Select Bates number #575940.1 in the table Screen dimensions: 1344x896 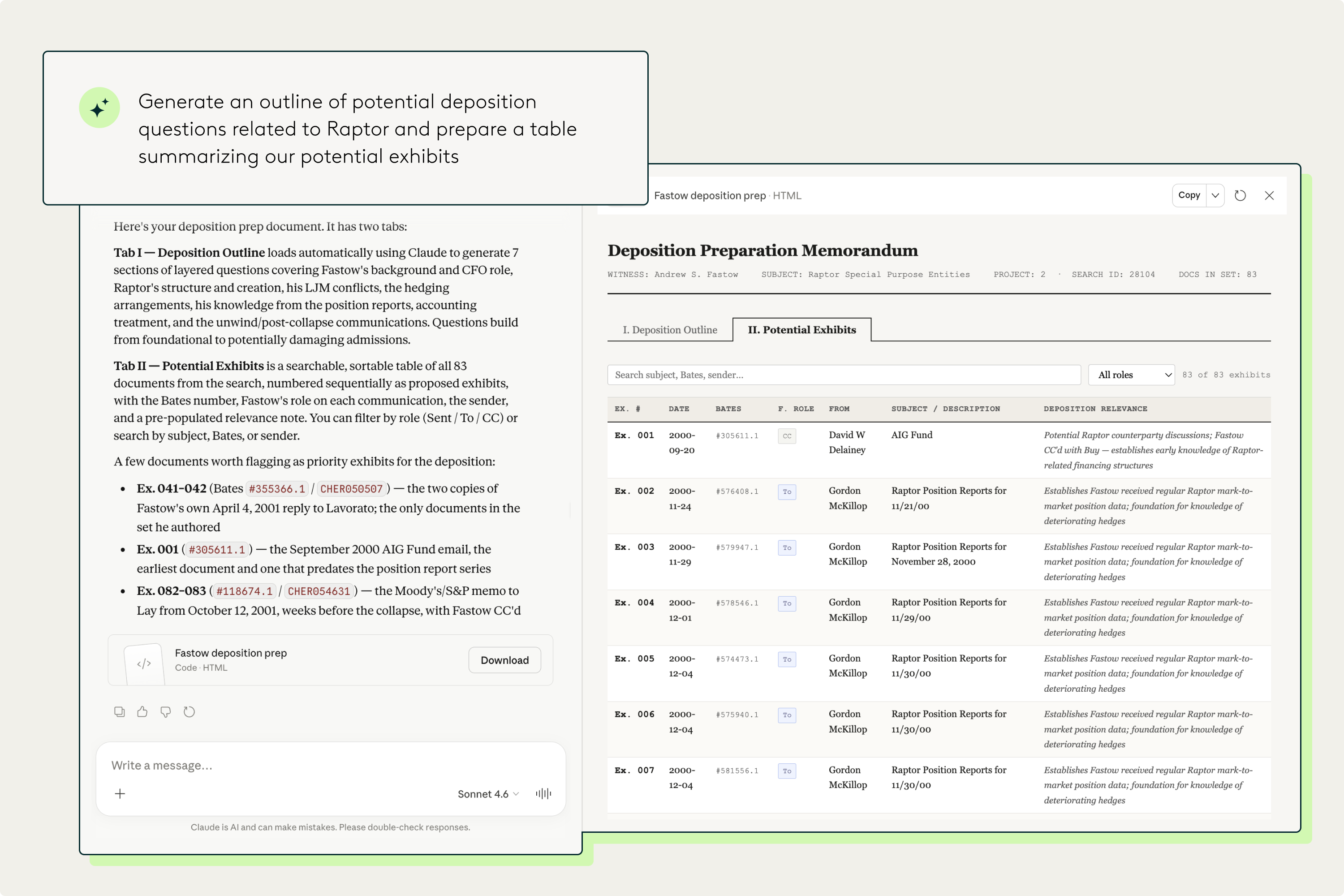pyautogui.click(x=737, y=715)
